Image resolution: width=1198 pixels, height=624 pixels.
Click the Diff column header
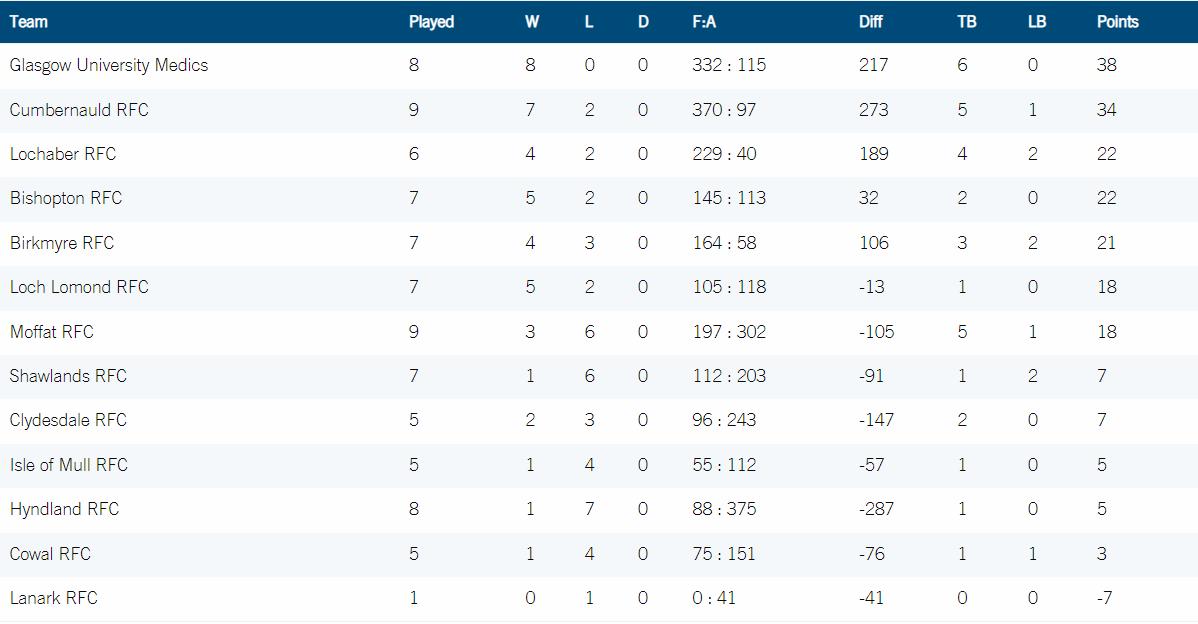(x=870, y=22)
